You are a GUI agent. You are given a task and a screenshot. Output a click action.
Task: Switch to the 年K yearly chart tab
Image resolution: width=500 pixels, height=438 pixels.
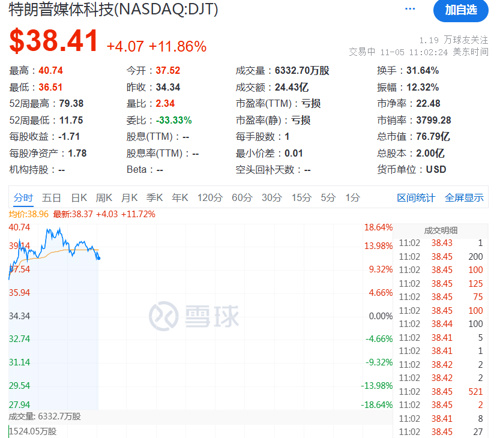(x=180, y=198)
